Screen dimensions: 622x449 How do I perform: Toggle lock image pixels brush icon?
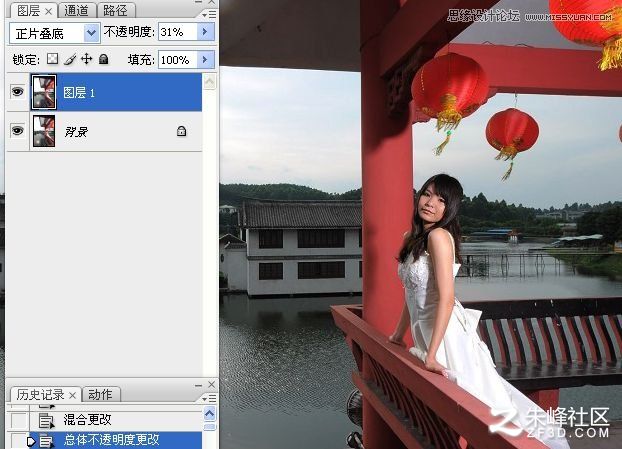(70, 59)
